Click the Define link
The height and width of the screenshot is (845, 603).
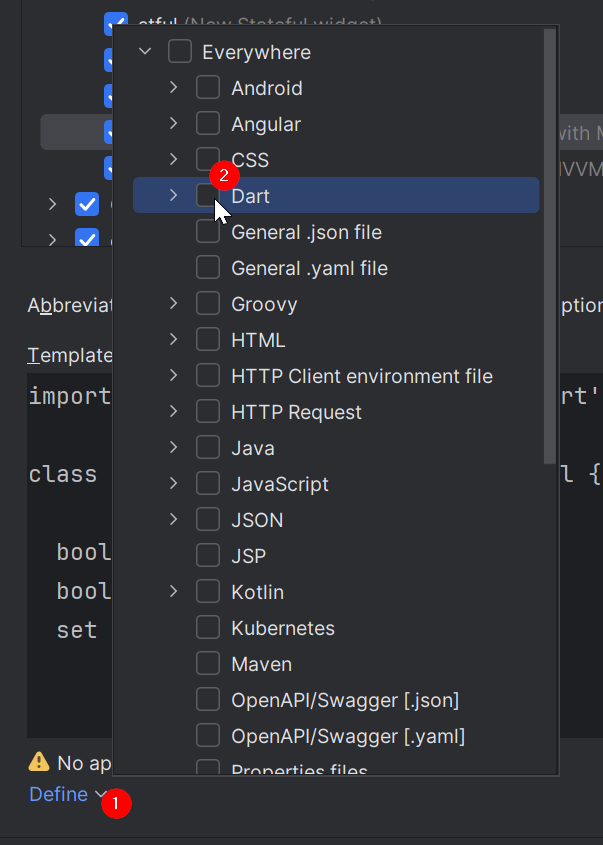pos(58,794)
